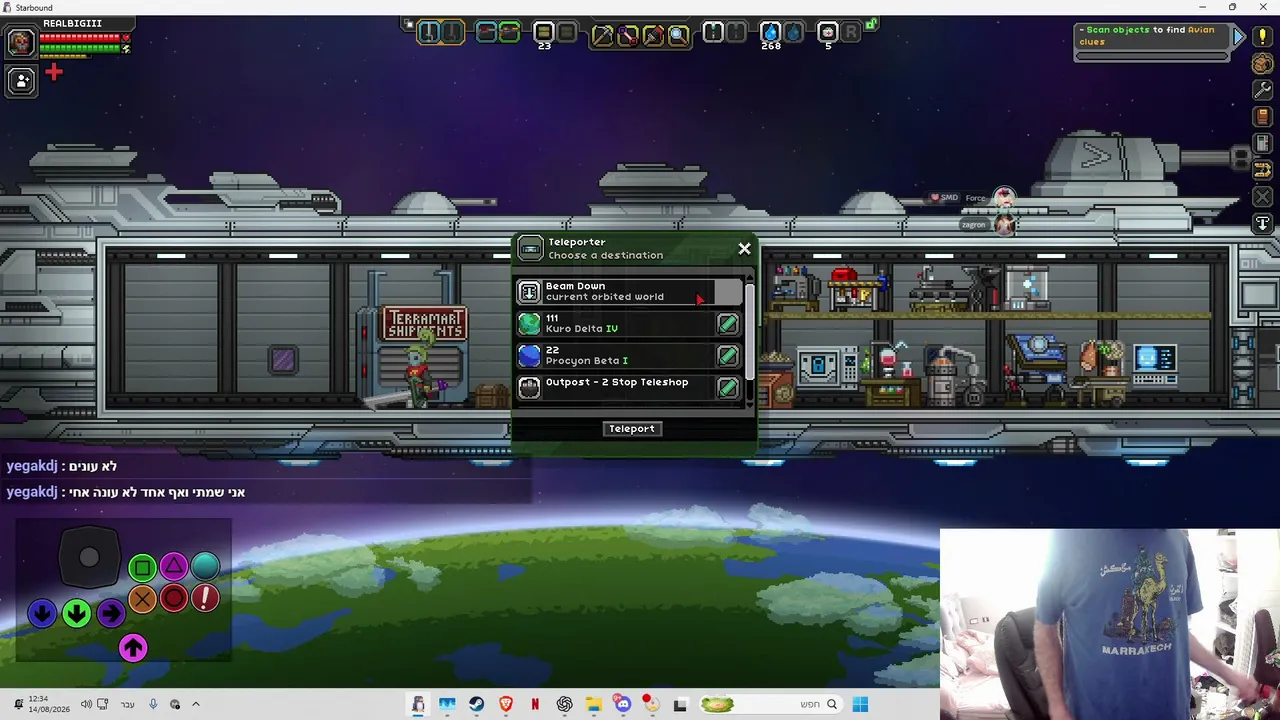Click the green down-arrow overlay button

pyautogui.click(x=76, y=613)
